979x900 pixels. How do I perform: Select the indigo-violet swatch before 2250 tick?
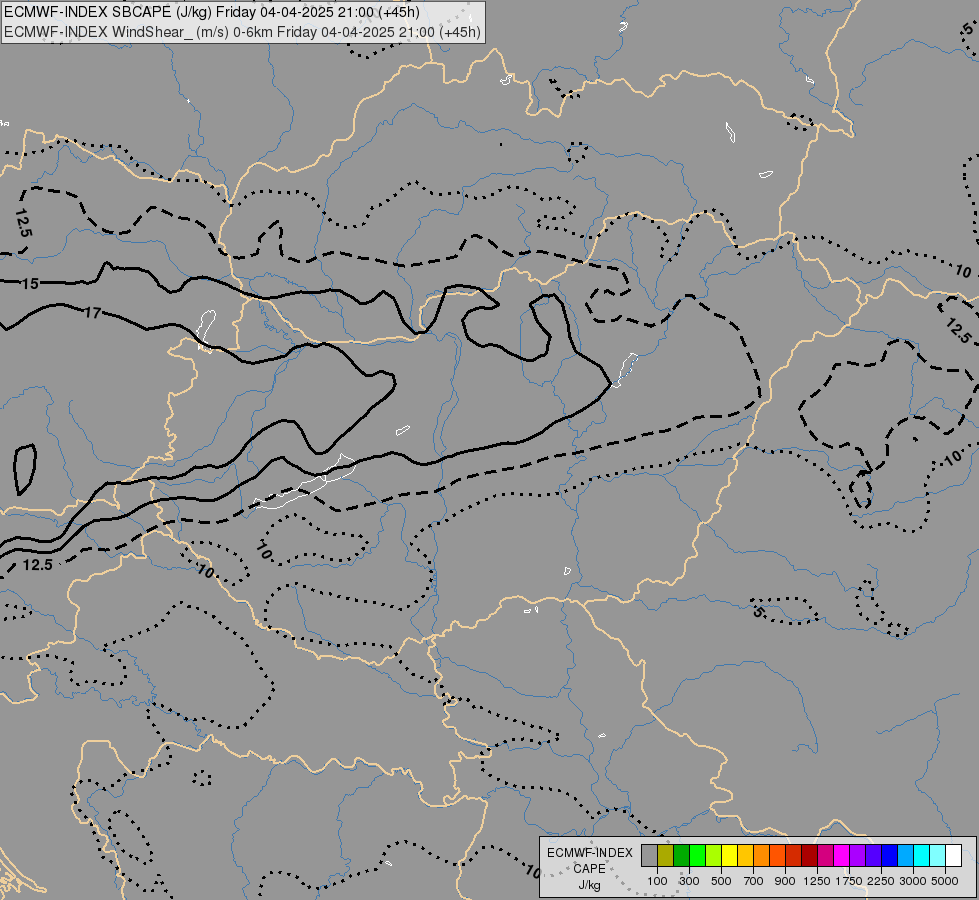[x=873, y=855]
